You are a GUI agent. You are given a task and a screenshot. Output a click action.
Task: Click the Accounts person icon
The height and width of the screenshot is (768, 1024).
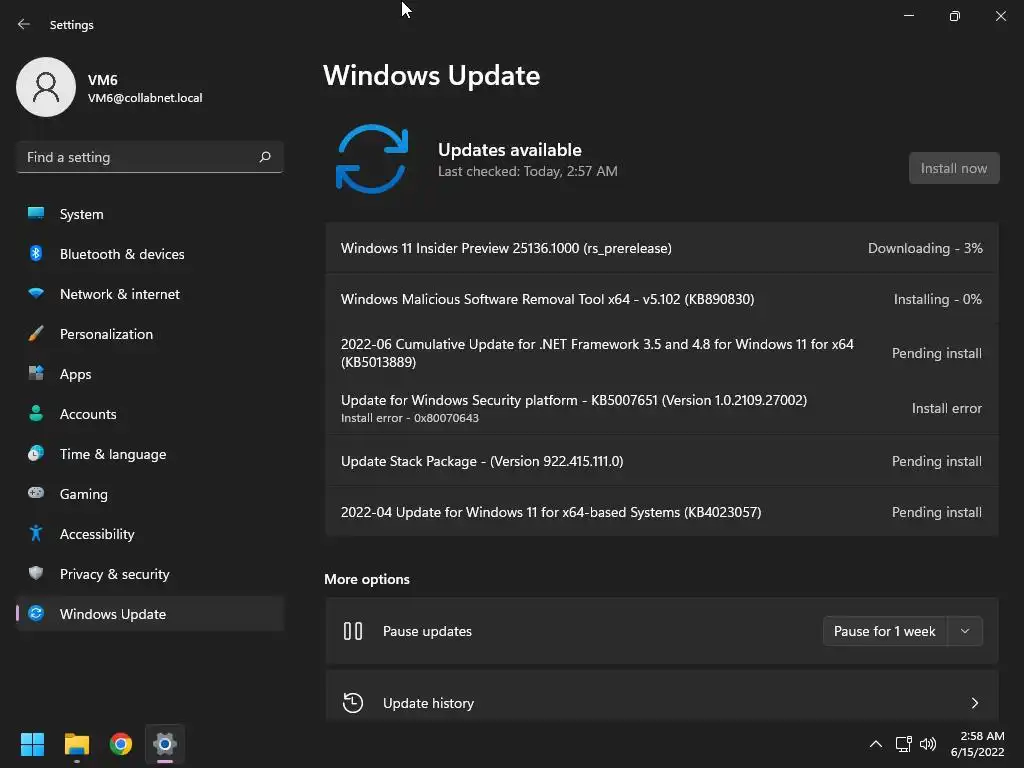[36, 413]
